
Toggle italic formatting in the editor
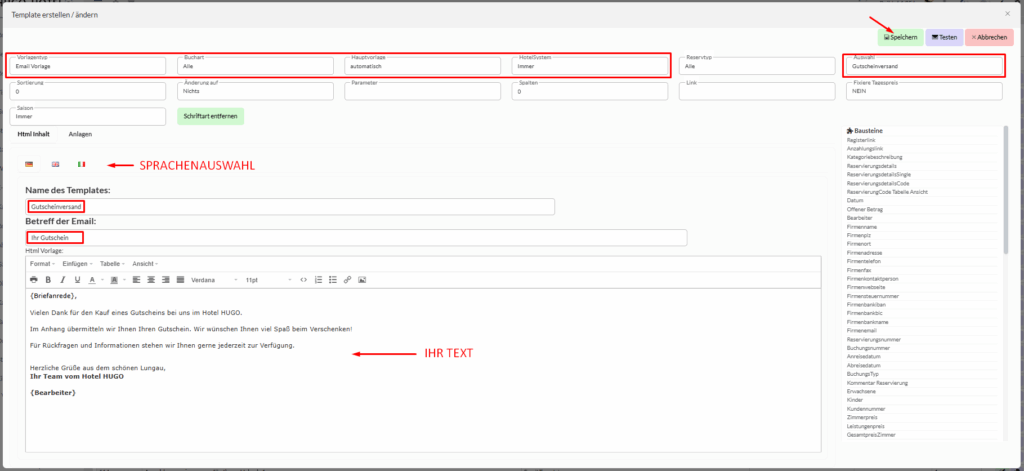62,279
